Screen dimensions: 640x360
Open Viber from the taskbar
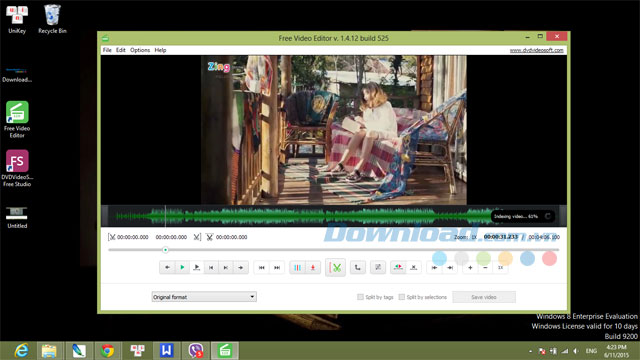point(196,351)
